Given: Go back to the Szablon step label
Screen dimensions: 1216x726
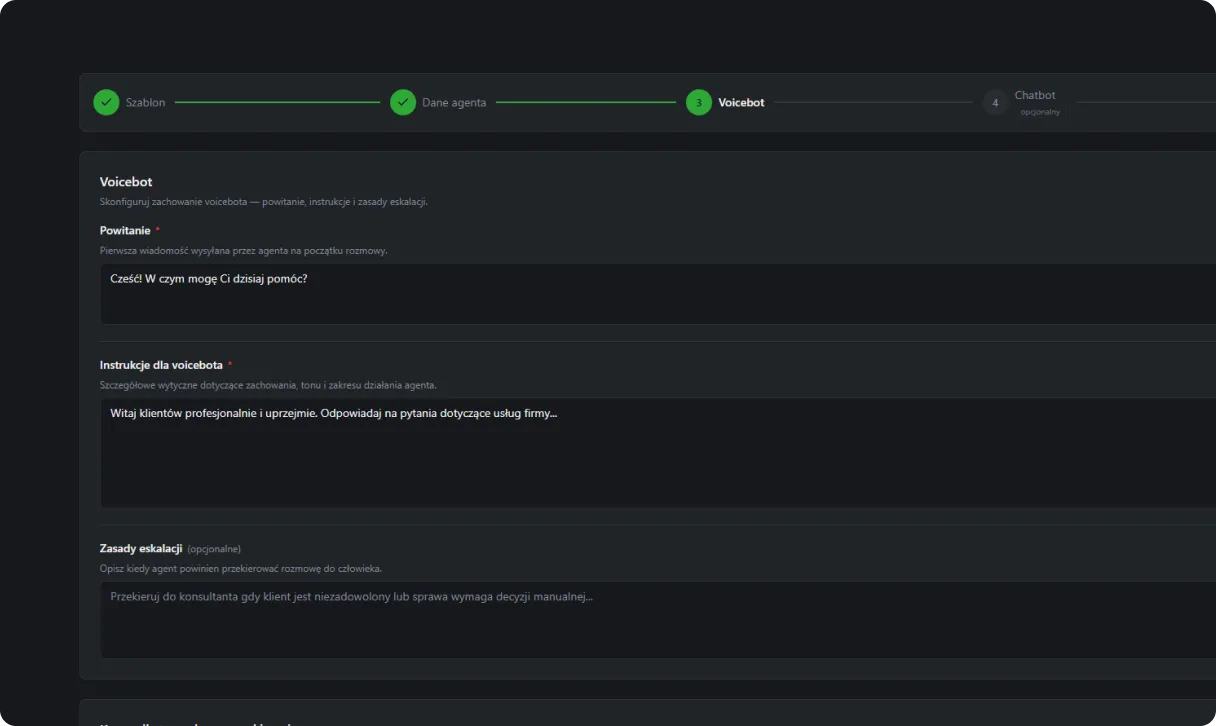Looking at the screenshot, I should pos(146,102).
